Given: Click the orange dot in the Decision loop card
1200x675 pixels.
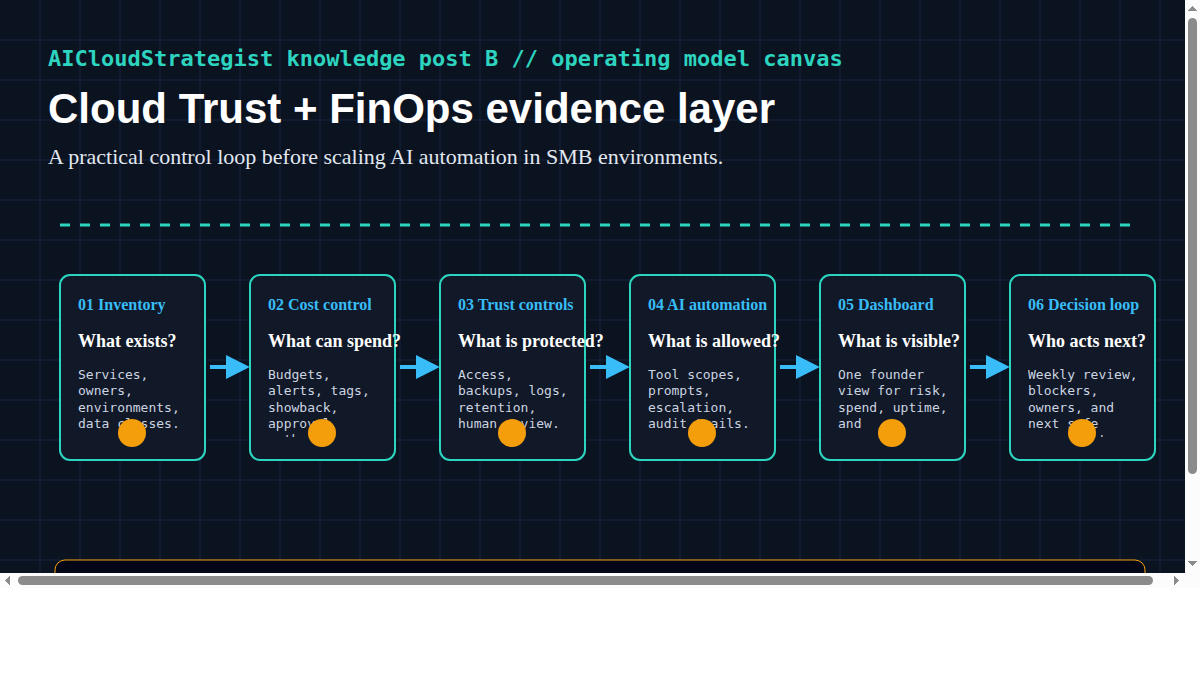Looking at the screenshot, I should click(1082, 433).
